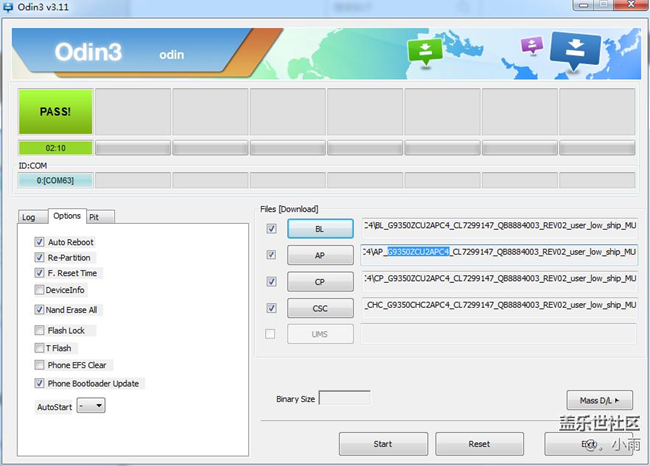Click the small purple download marker icon
The height and width of the screenshot is (466, 650).
click(532, 45)
